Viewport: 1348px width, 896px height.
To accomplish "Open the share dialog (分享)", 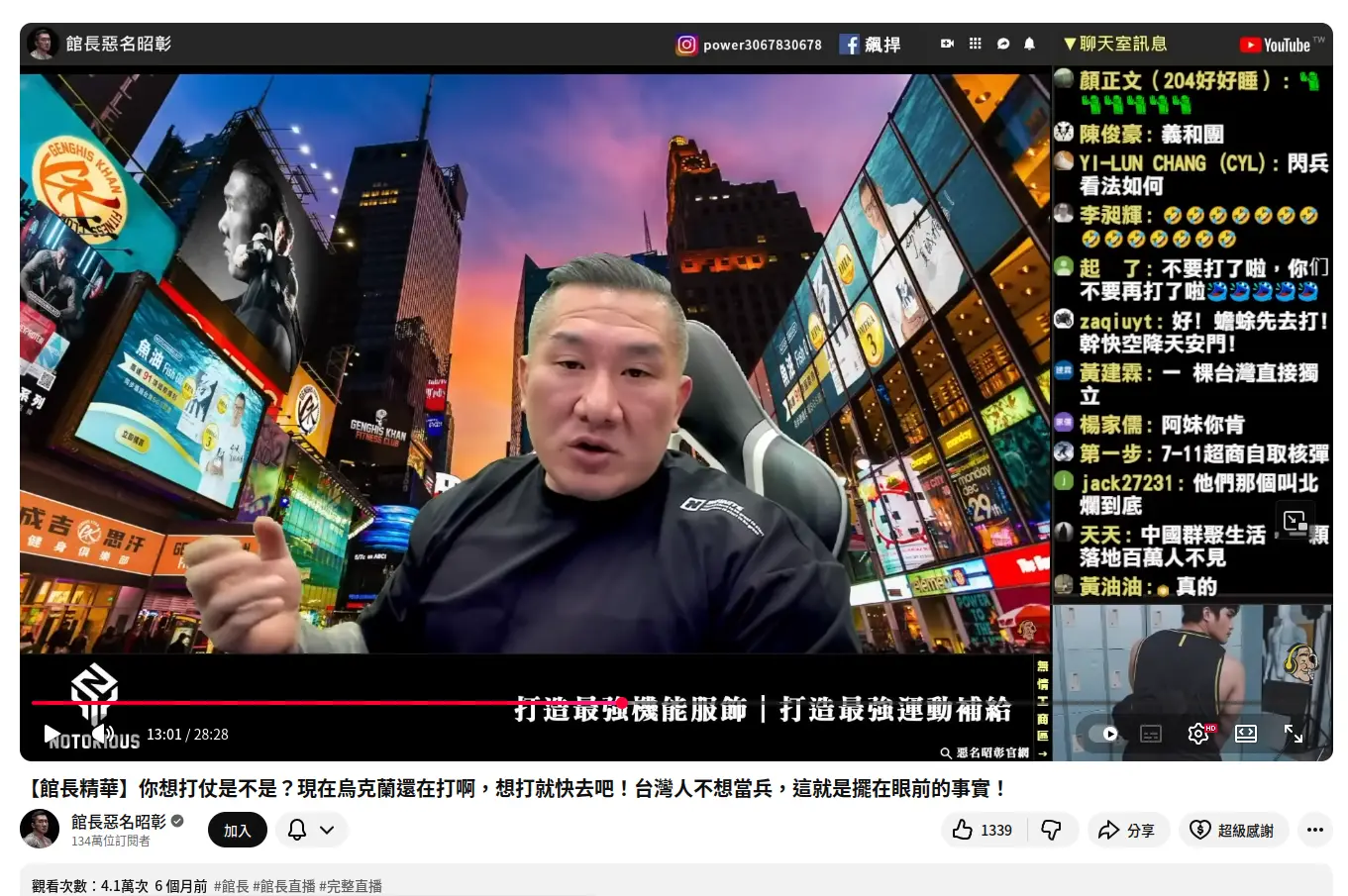I will pos(1127,830).
